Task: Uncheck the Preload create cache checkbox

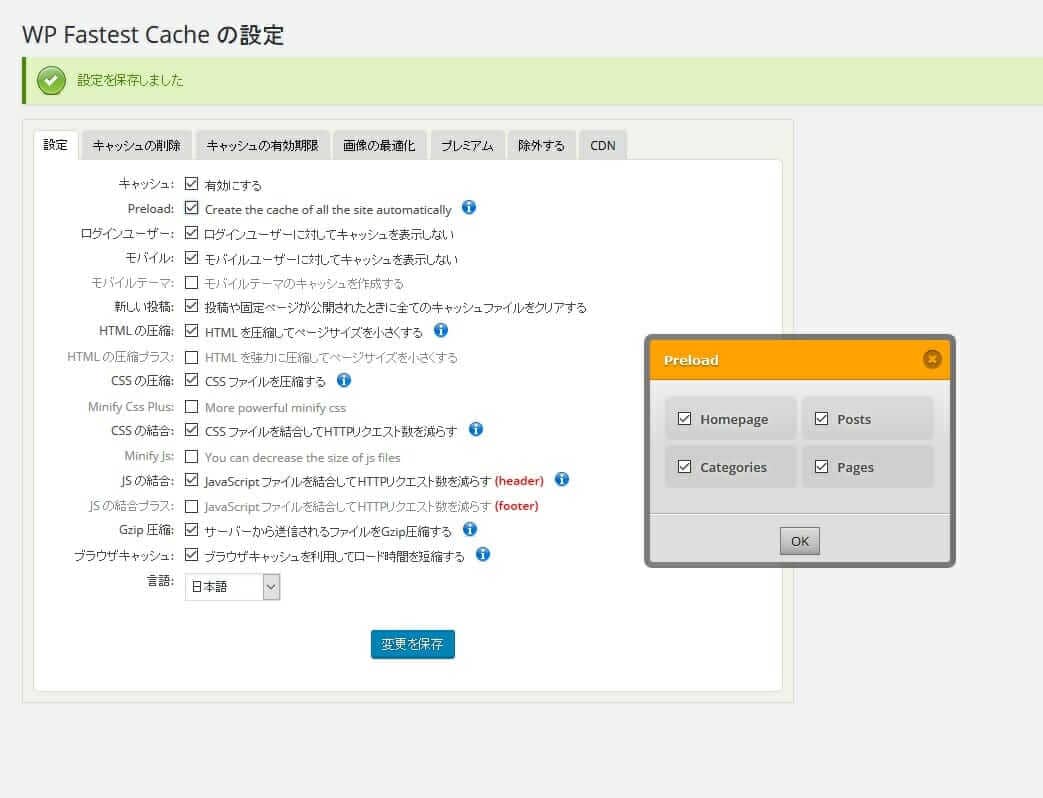Action: [192, 208]
